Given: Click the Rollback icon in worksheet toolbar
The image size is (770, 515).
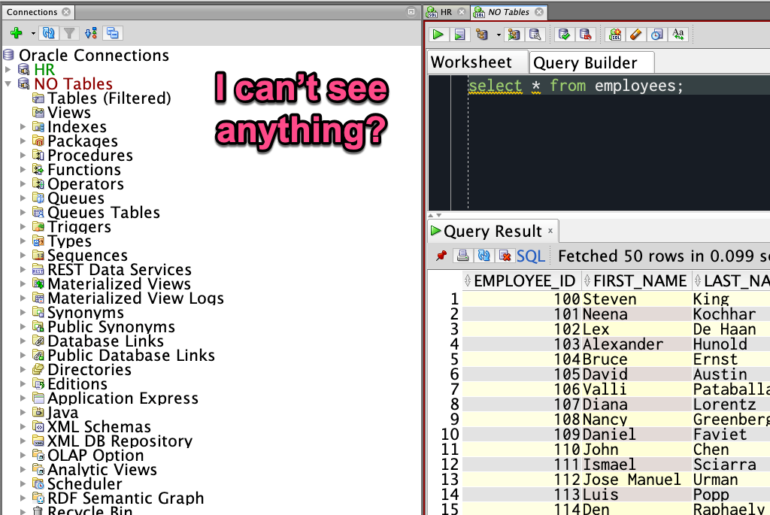Looking at the screenshot, I should click(x=585, y=34).
